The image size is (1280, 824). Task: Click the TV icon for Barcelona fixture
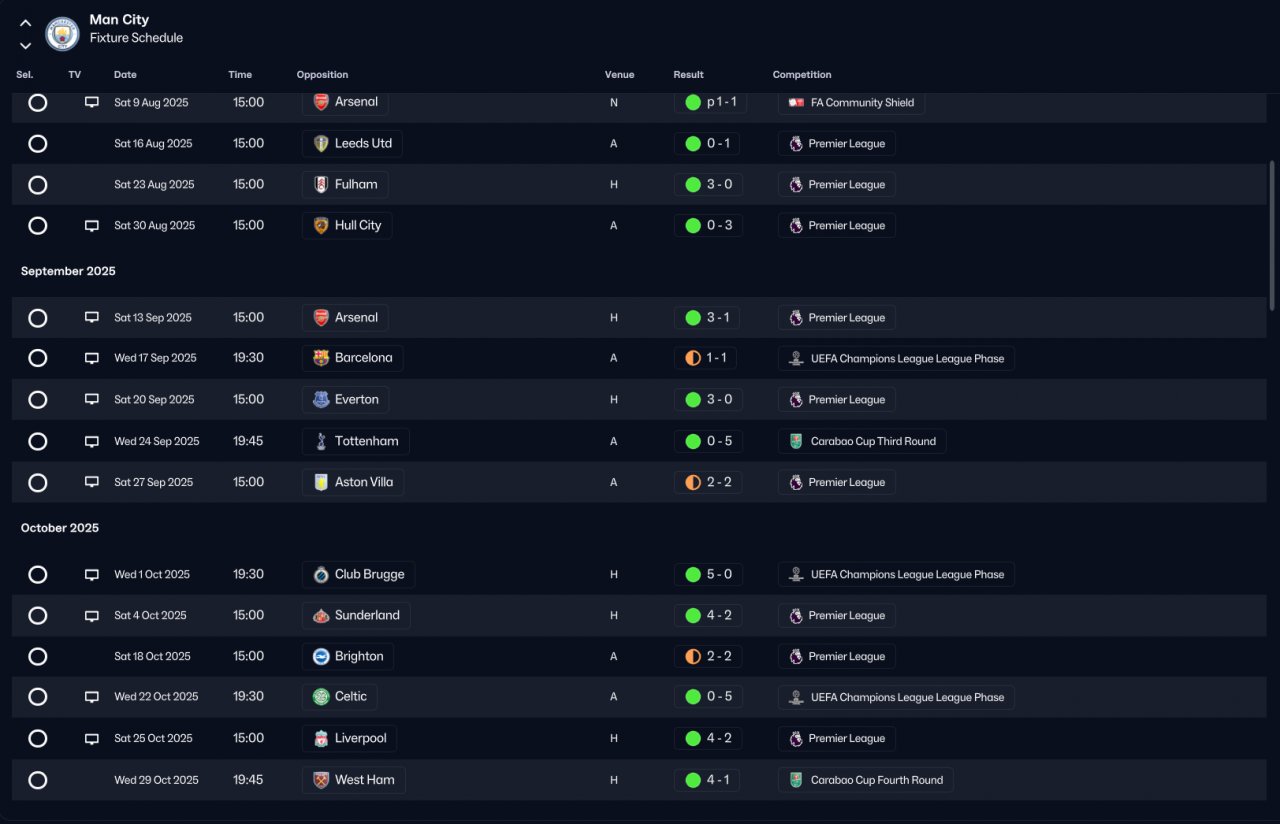pyautogui.click(x=92, y=358)
